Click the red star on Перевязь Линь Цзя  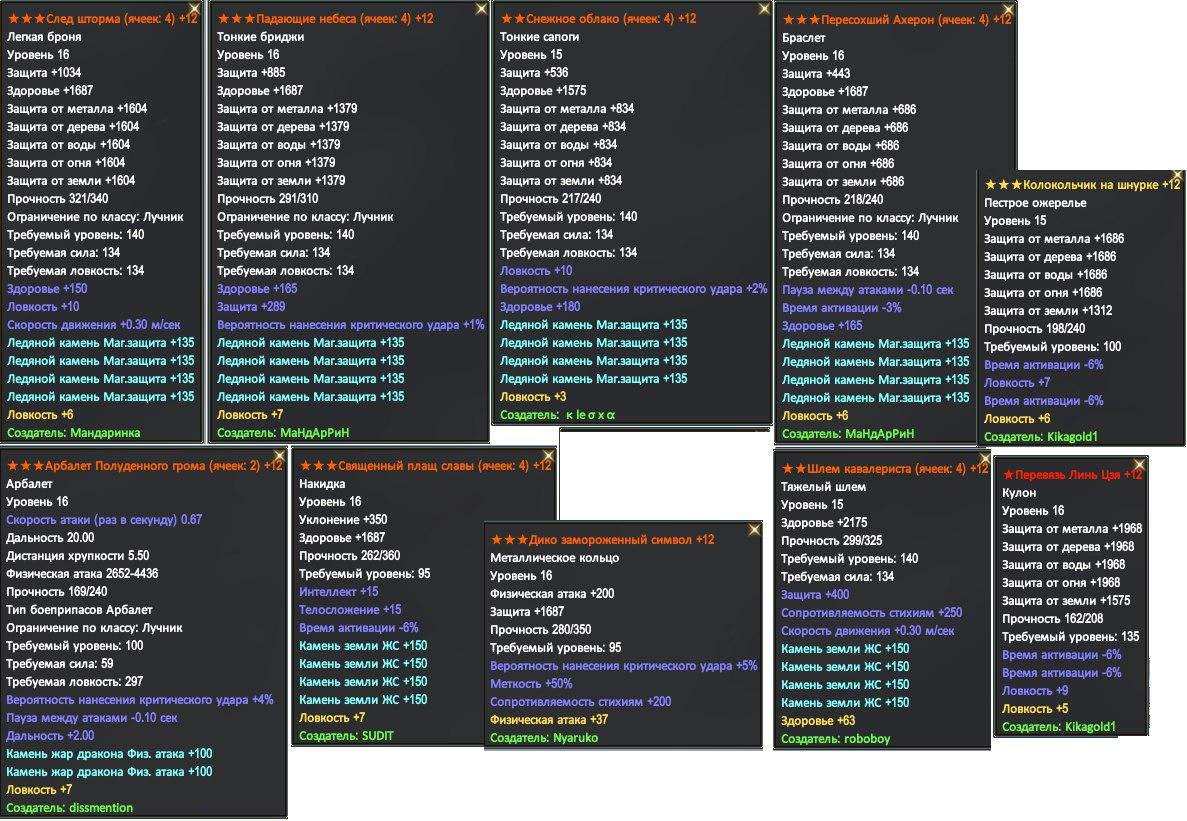1008,475
